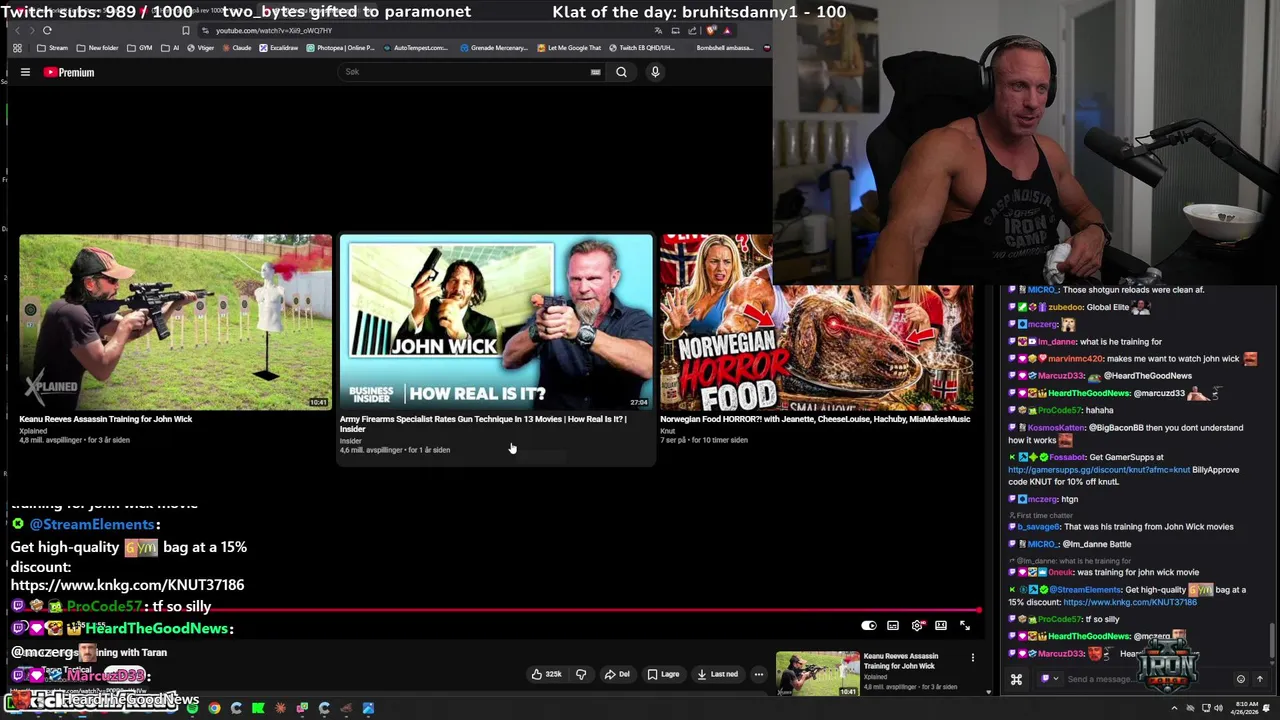Like the video with 325k thumbs up

(x=546, y=674)
